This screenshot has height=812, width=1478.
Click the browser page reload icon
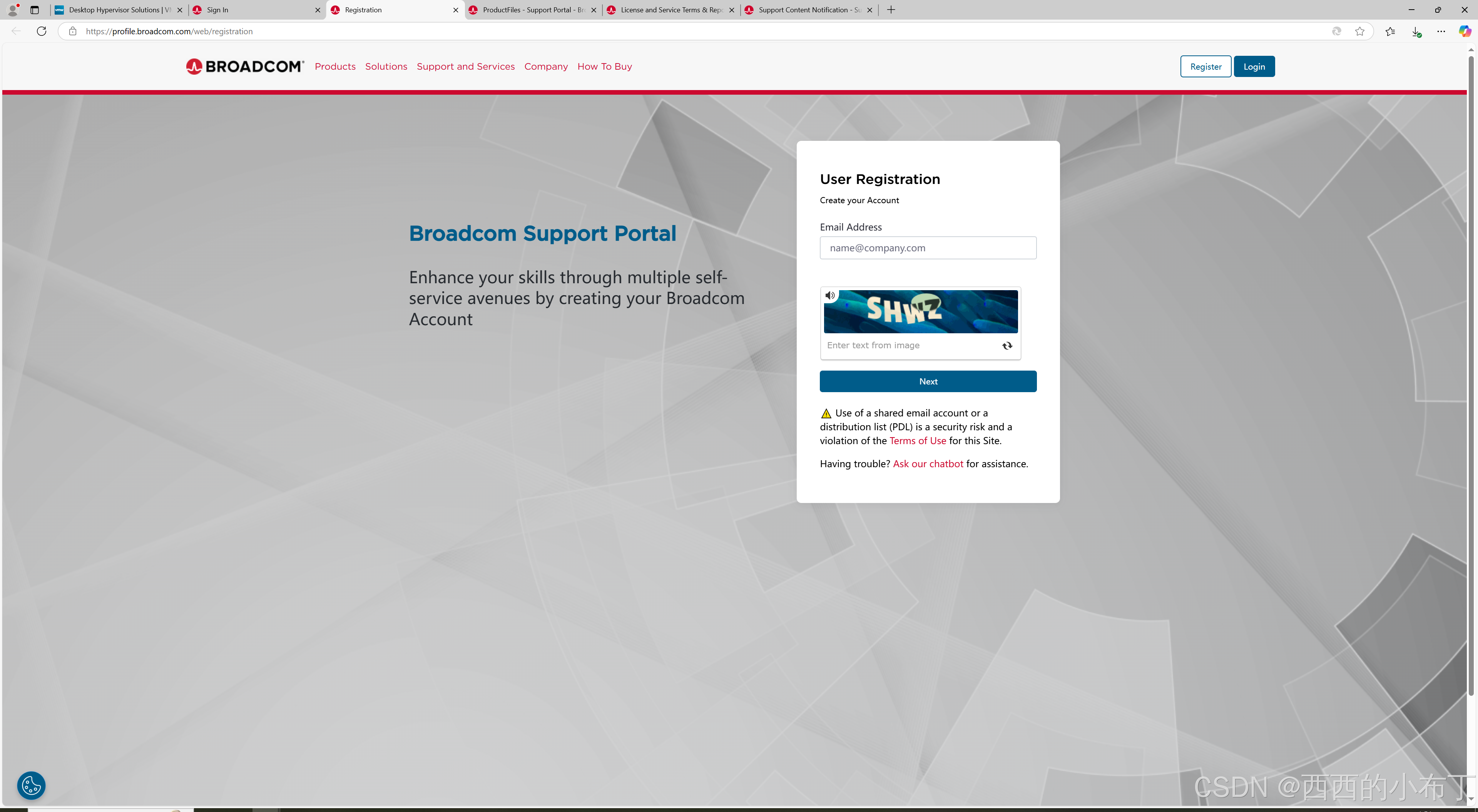pos(41,31)
